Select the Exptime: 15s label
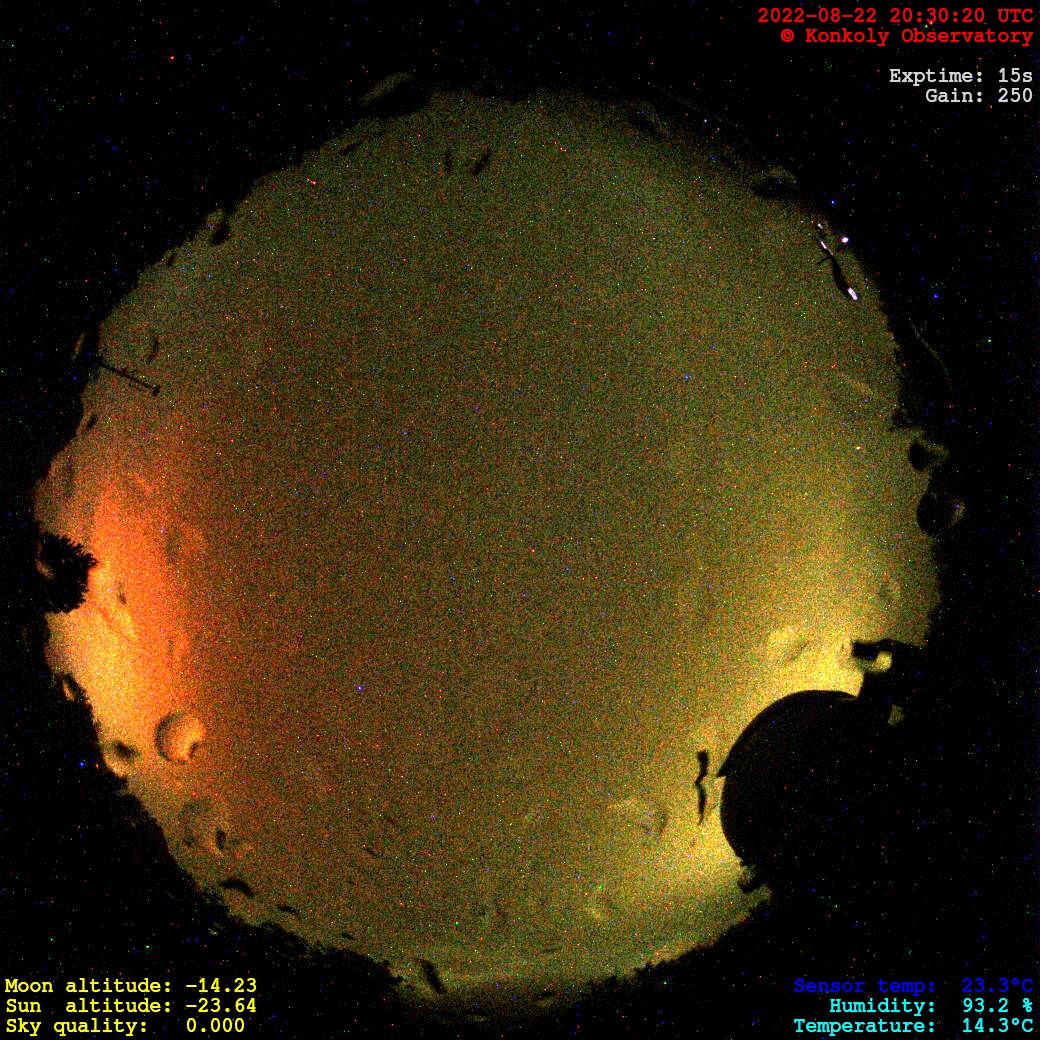The width and height of the screenshot is (1040, 1040). coord(960,76)
